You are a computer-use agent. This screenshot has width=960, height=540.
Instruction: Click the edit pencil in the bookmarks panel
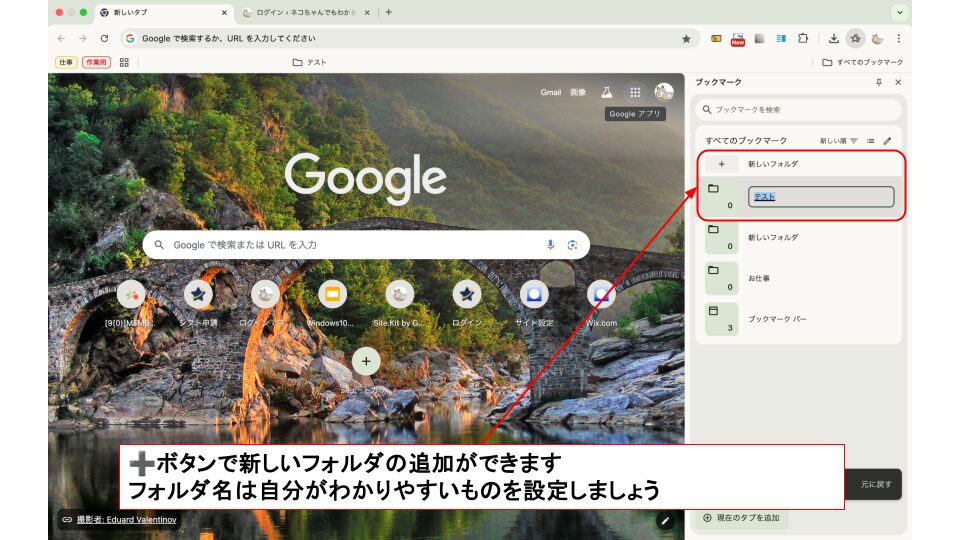(887, 141)
